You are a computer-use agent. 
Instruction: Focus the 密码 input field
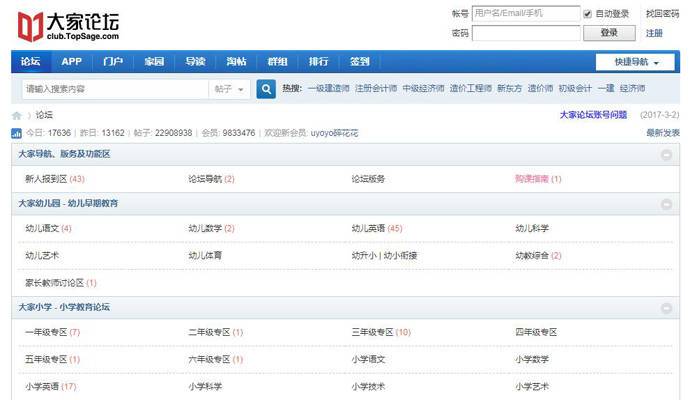point(525,33)
